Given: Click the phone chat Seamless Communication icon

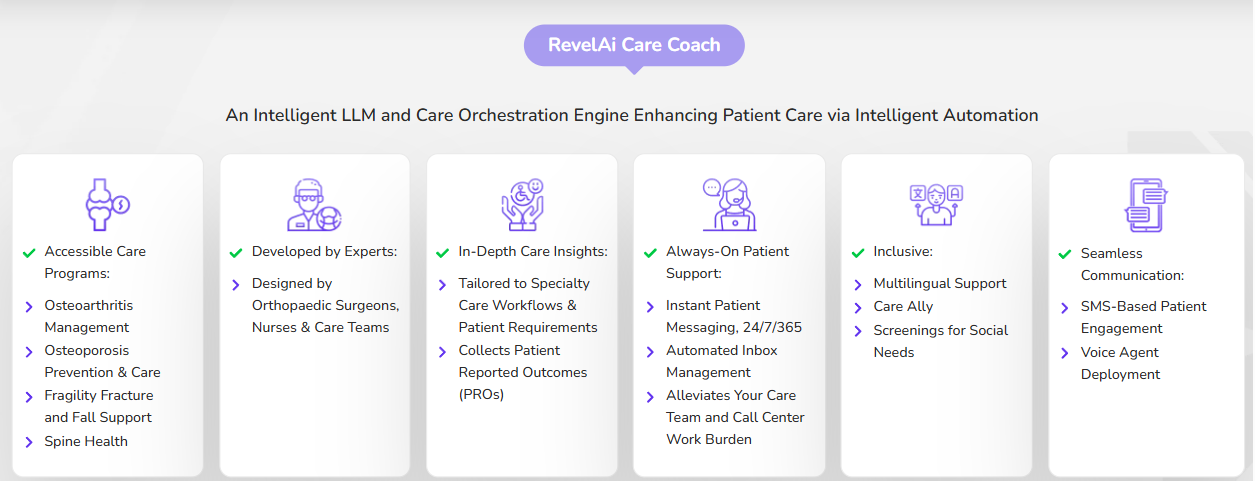Looking at the screenshot, I should 1144,205.
